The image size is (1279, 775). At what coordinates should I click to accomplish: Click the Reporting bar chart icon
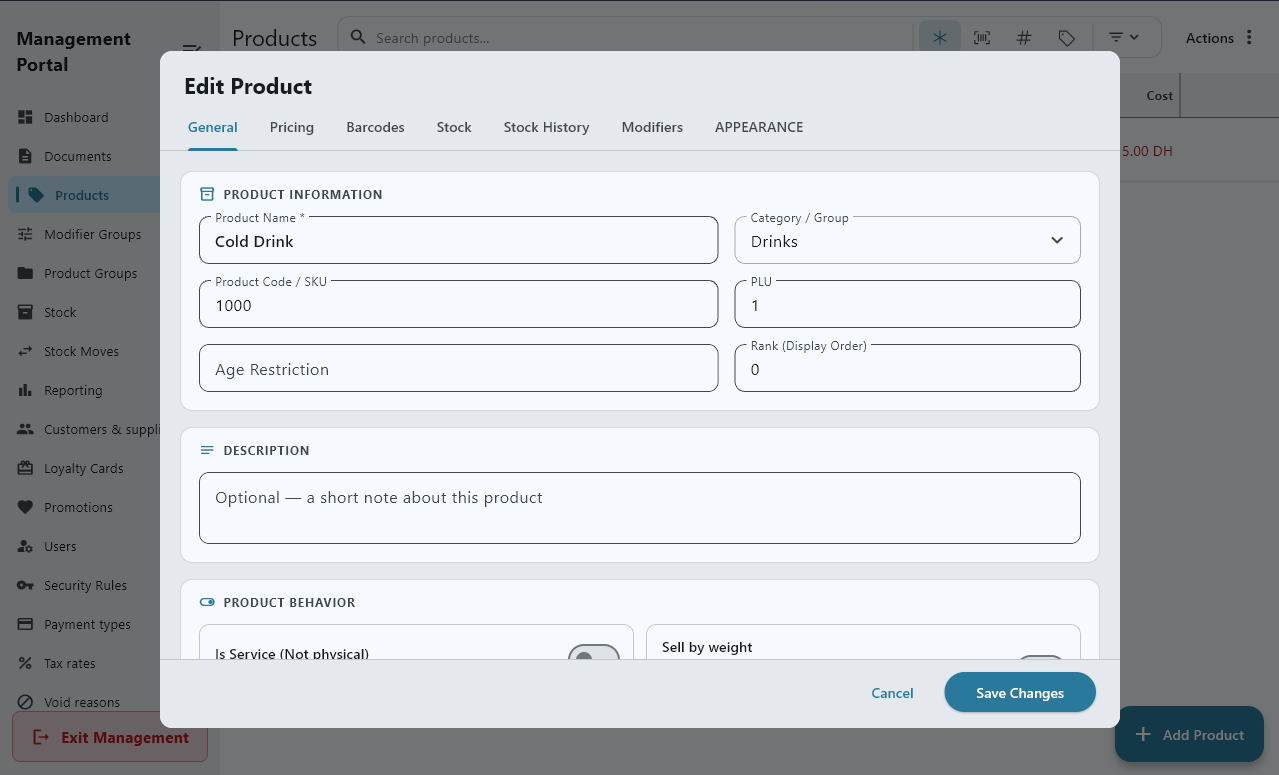(25, 390)
